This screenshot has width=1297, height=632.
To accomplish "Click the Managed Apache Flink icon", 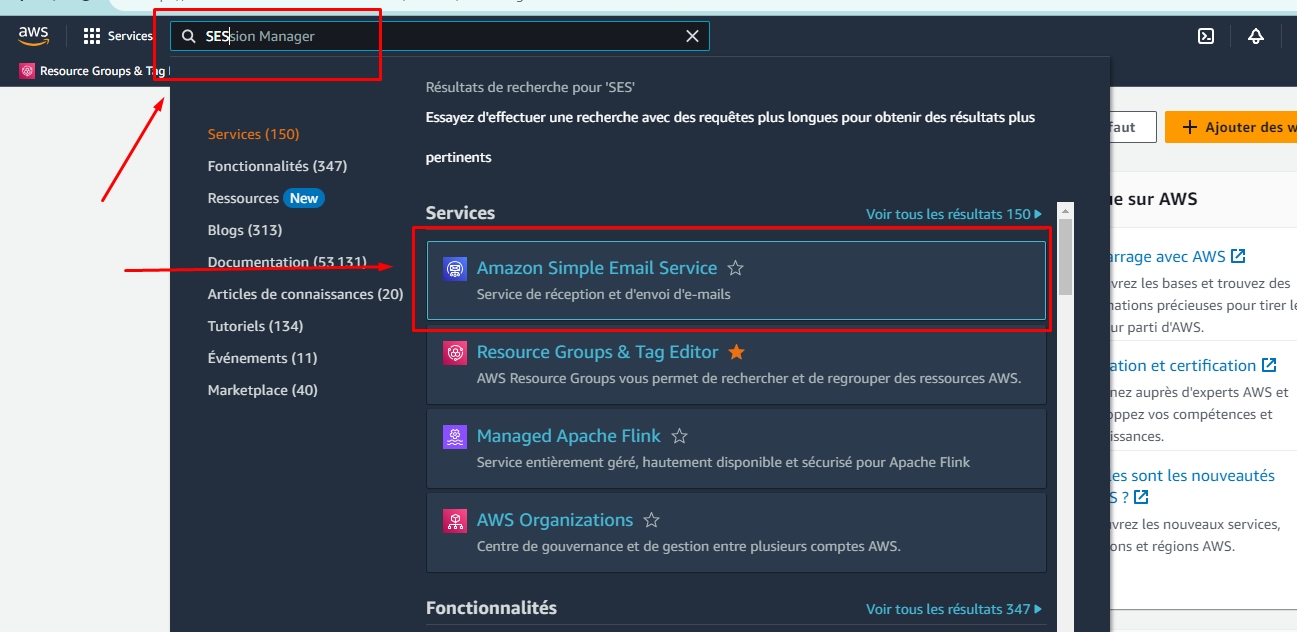I will pos(455,437).
